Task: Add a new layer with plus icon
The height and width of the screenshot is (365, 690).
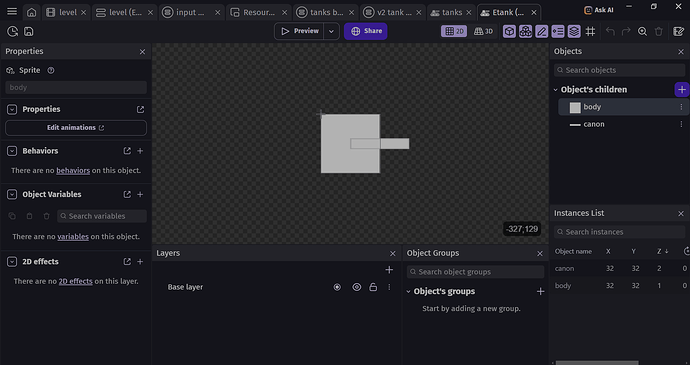Action: 389,269
